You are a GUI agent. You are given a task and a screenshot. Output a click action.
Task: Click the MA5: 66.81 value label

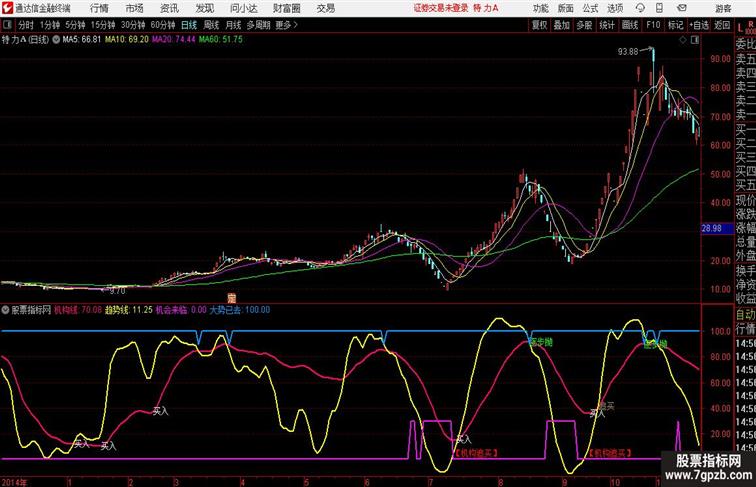click(x=81, y=40)
